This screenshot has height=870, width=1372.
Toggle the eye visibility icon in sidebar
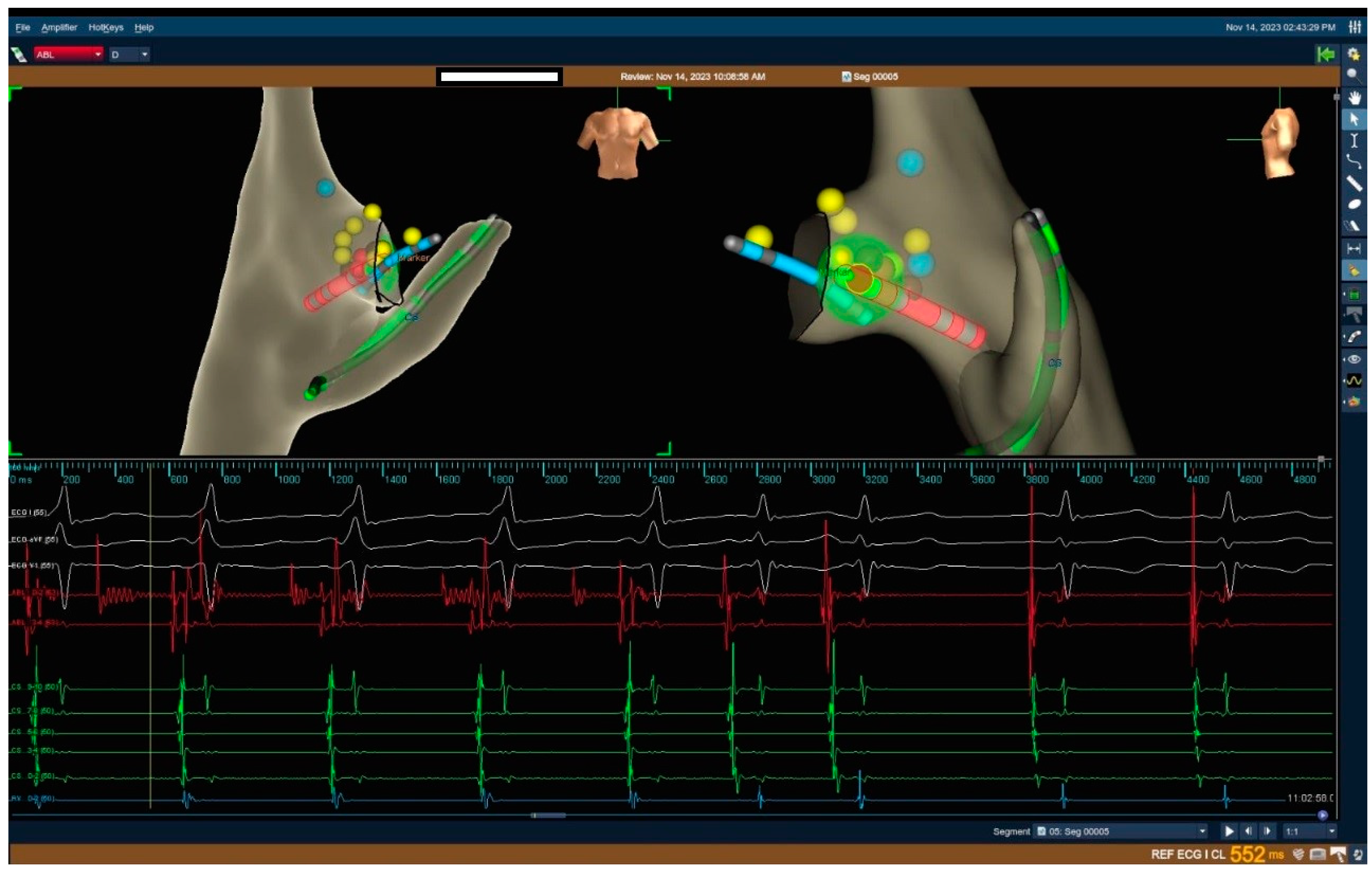(1354, 359)
